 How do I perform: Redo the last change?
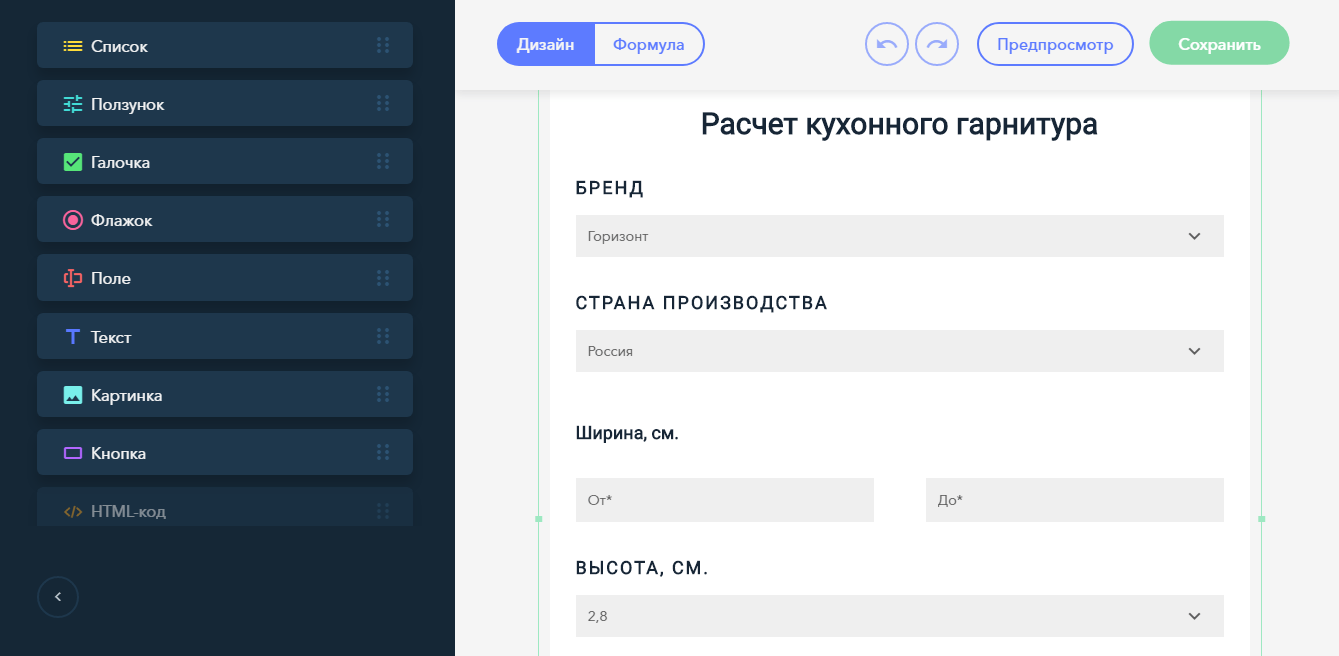[x=937, y=44]
